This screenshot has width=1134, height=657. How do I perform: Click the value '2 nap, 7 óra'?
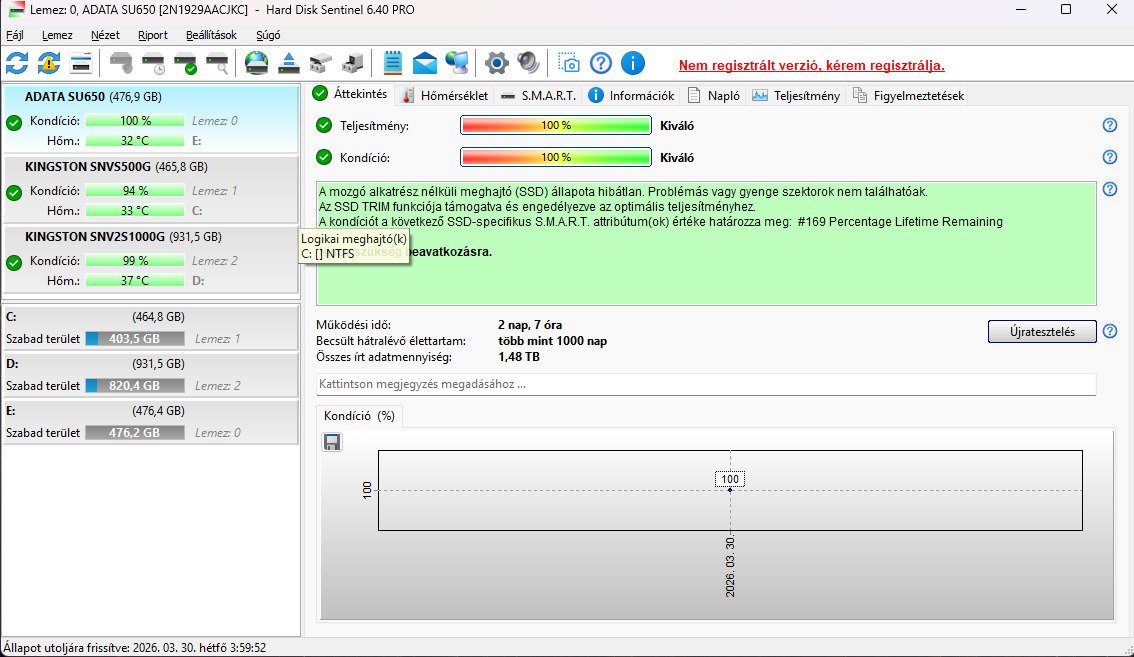point(530,325)
